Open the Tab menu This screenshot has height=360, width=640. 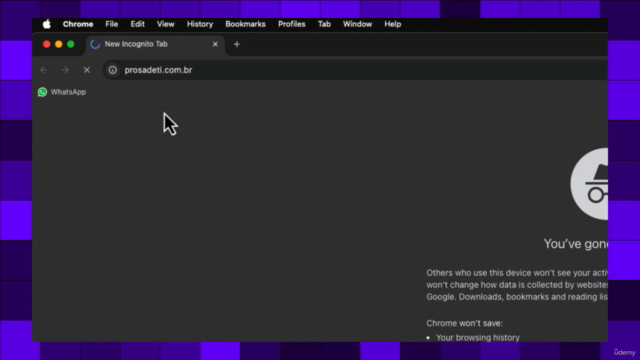[x=324, y=24]
